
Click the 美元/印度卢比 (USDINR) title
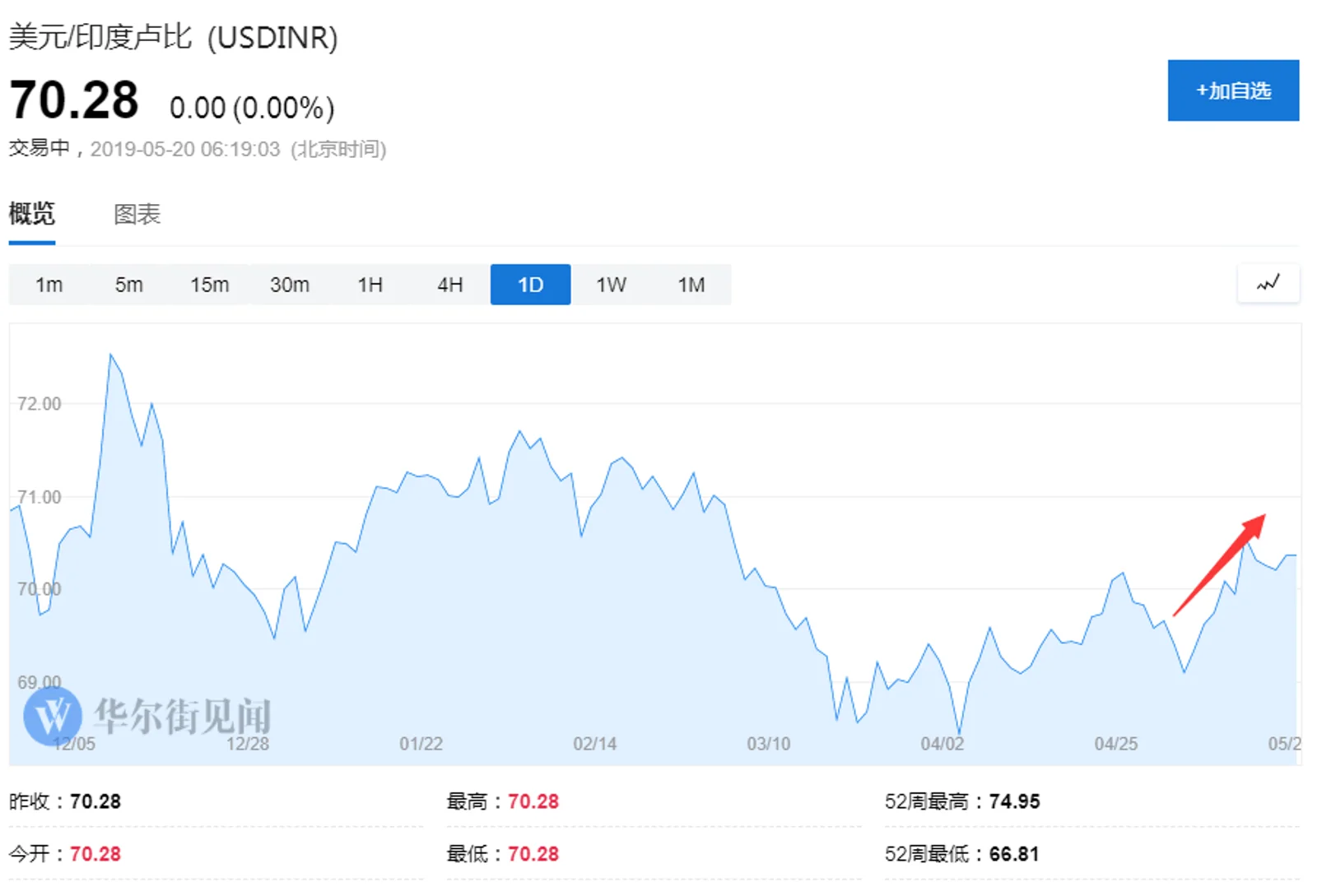click(x=173, y=37)
